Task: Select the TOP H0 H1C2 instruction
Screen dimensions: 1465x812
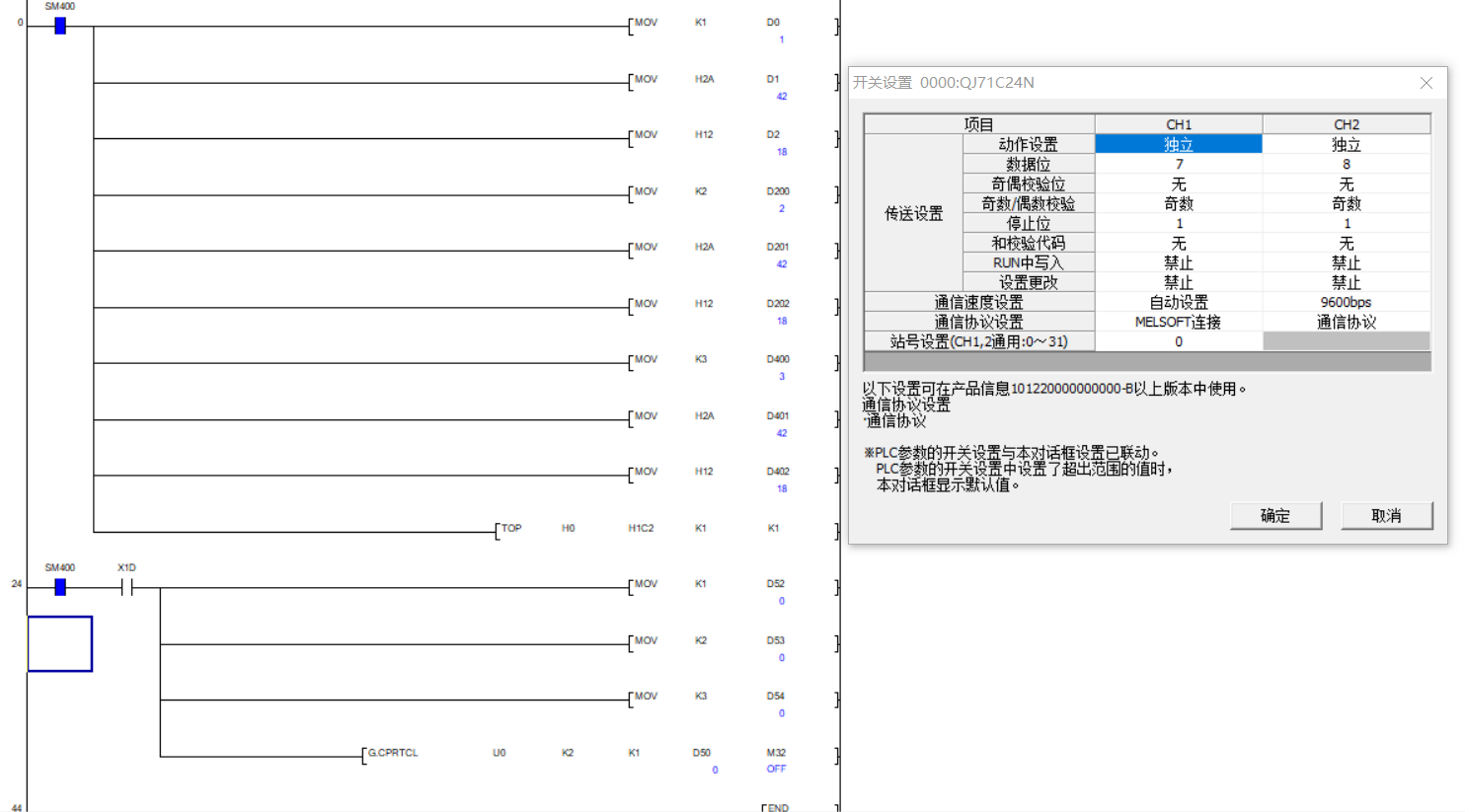Action: (x=511, y=530)
